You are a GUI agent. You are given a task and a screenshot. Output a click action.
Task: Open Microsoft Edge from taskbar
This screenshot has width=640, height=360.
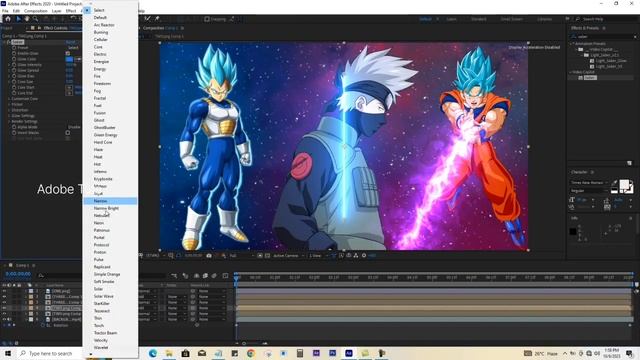point(153,353)
